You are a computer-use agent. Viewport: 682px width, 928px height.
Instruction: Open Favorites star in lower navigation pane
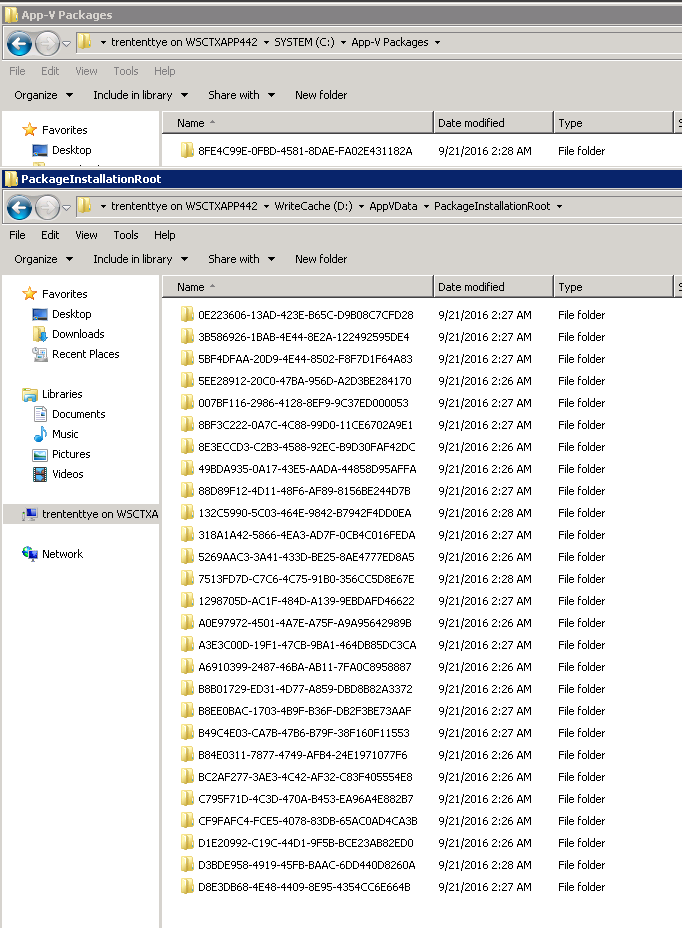30,294
